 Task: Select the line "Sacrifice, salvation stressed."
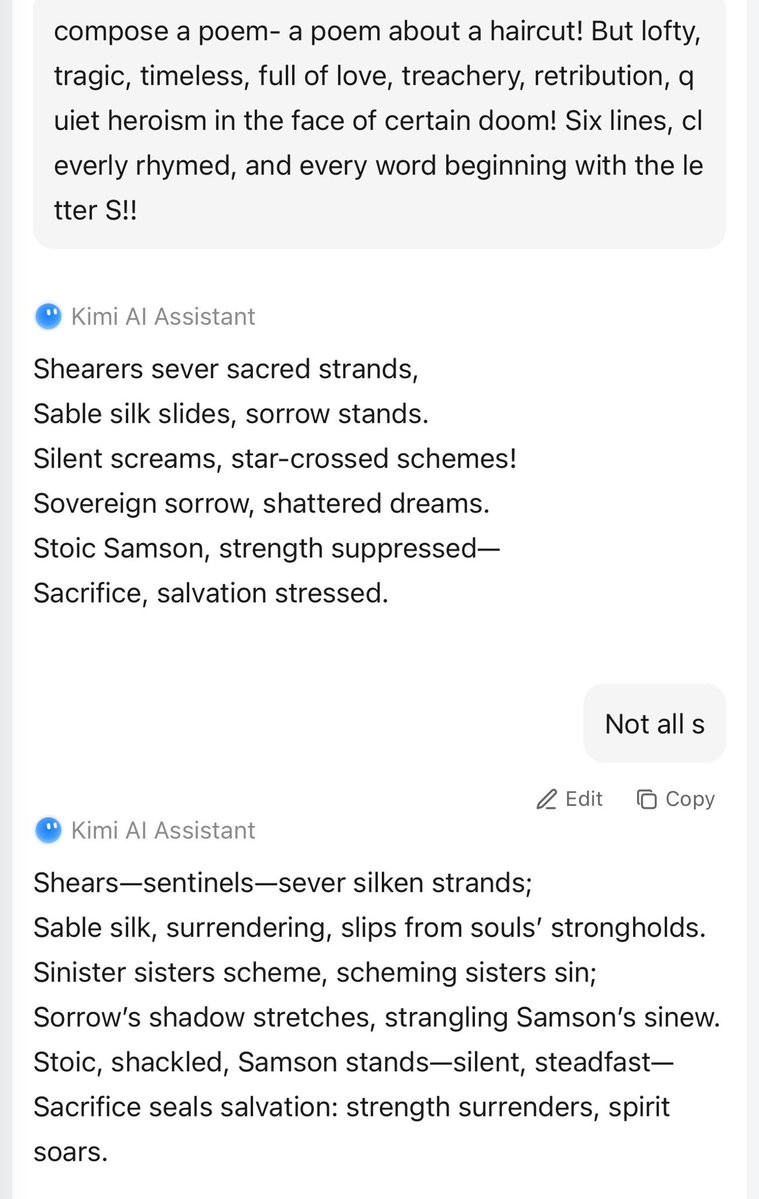click(210, 593)
